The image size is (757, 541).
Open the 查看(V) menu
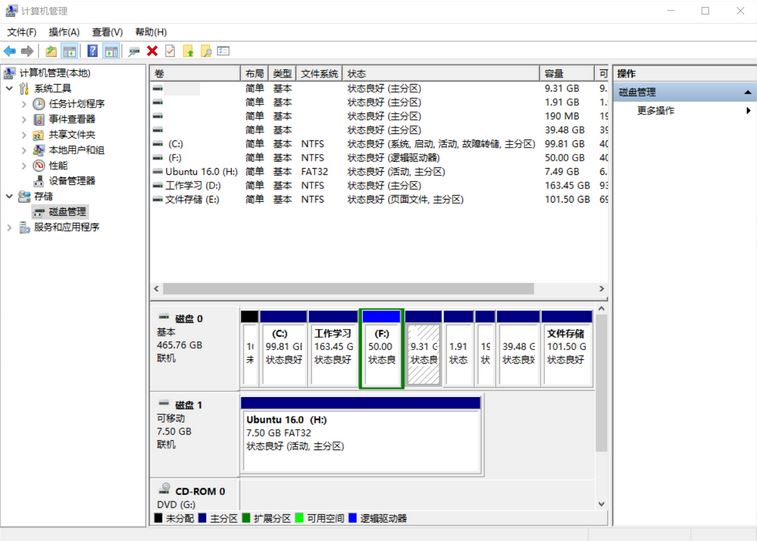107,32
